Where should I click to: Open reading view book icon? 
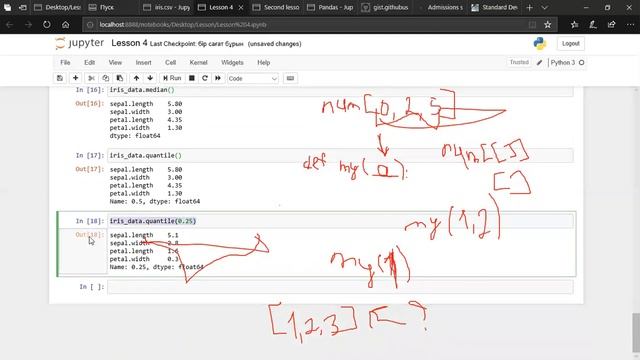click(x=532, y=24)
